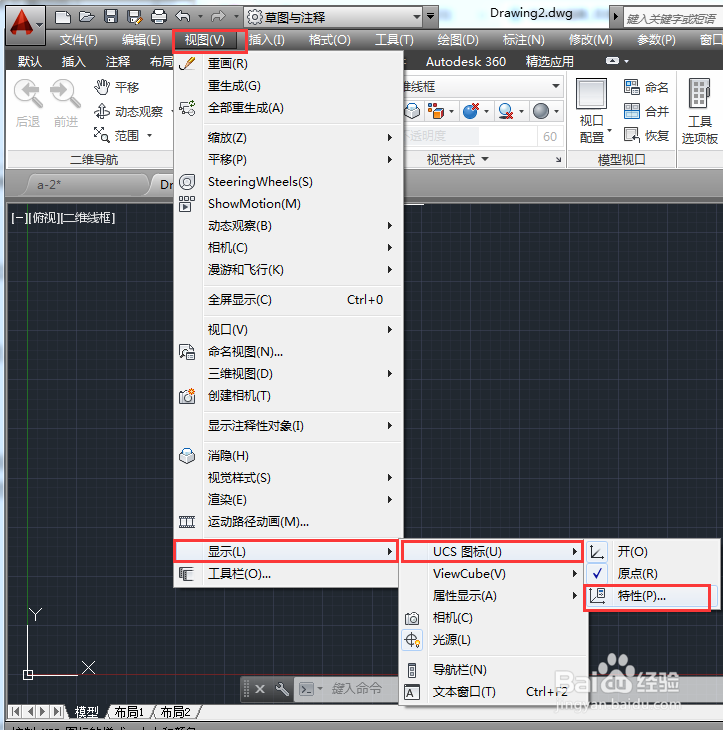Screen dimensions: 723x730
Task: Click the command line input 键入命令
Action: [x=356, y=688]
